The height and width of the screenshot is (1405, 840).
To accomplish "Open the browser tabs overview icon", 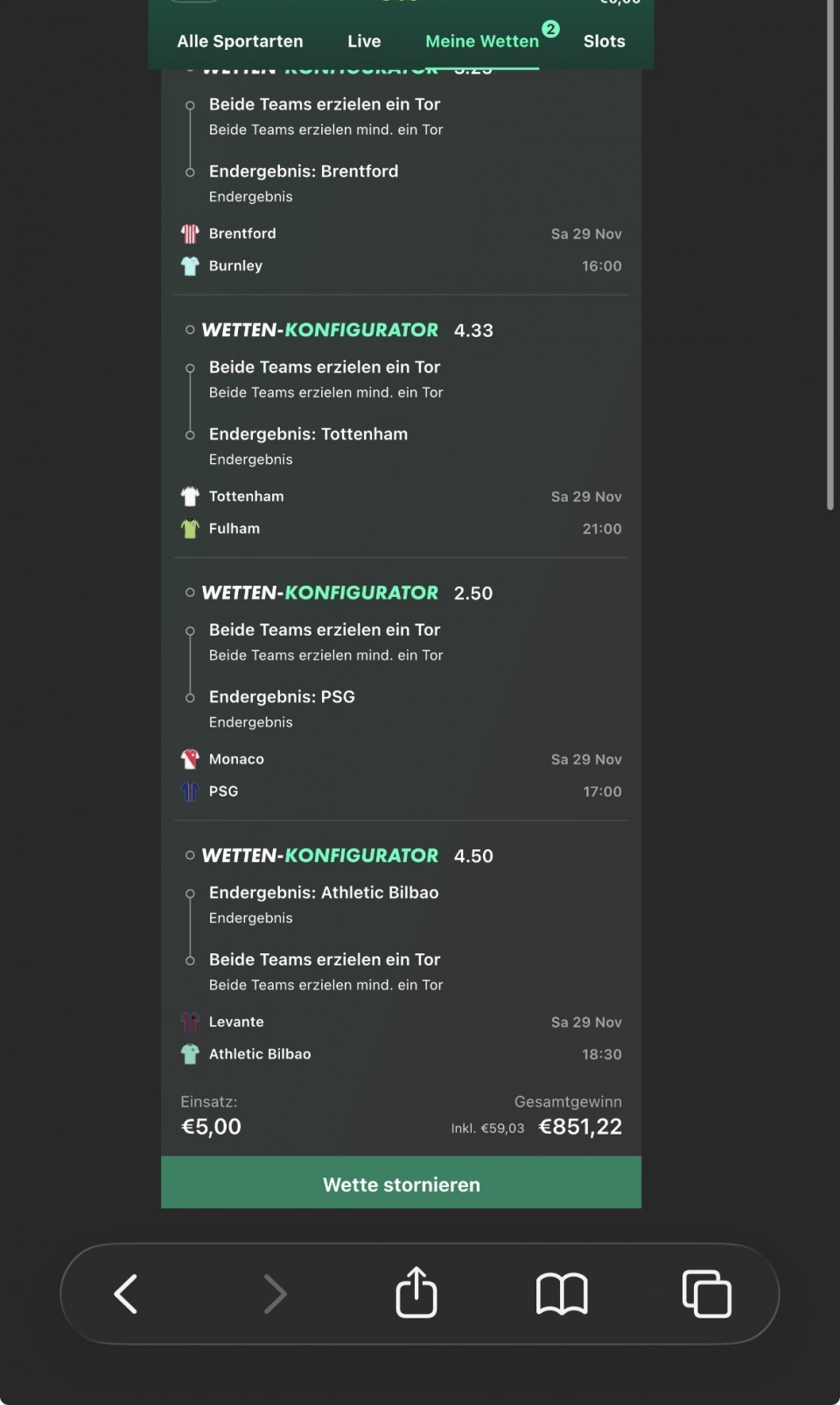I will click(x=706, y=1294).
